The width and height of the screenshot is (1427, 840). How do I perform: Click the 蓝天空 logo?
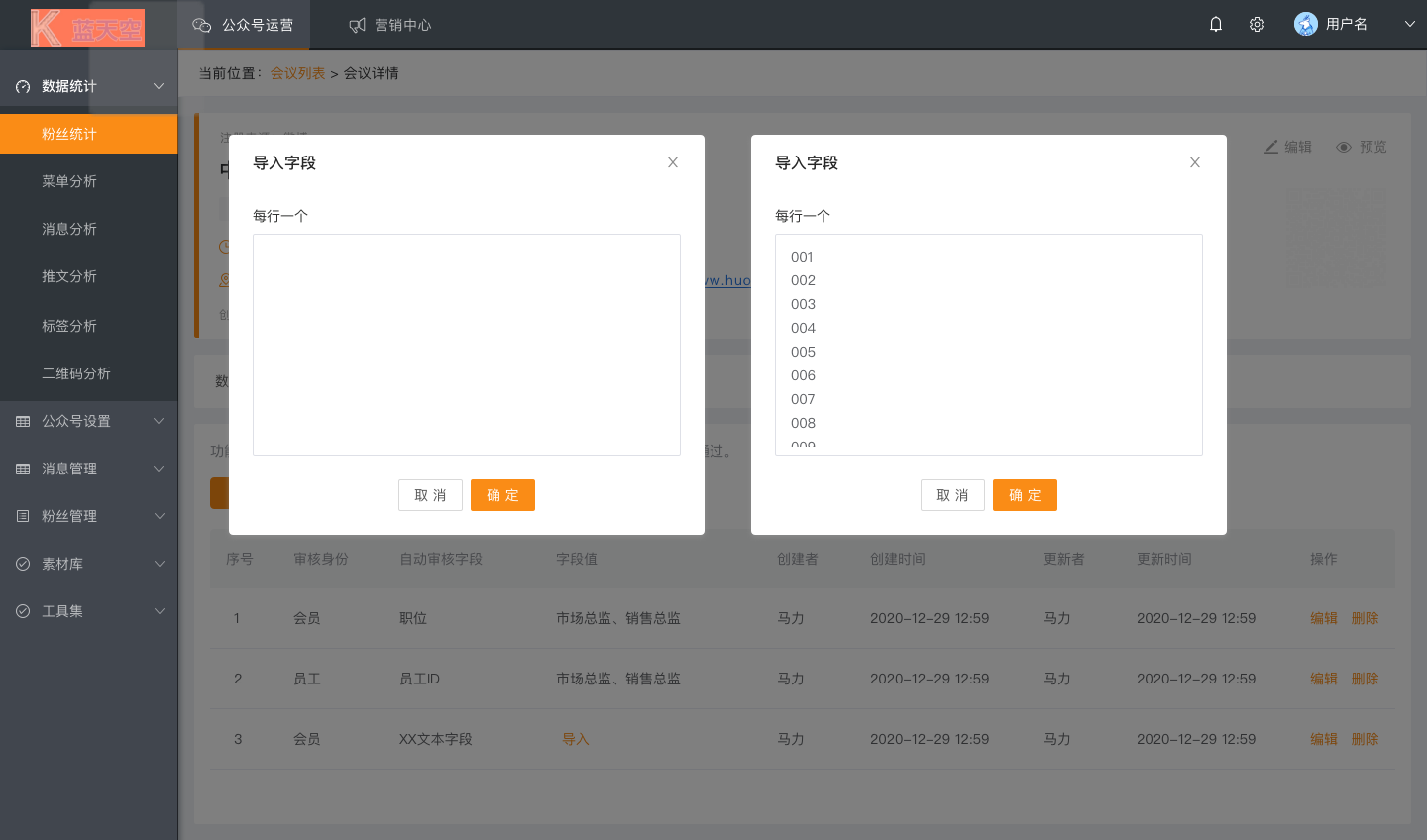pos(87,27)
